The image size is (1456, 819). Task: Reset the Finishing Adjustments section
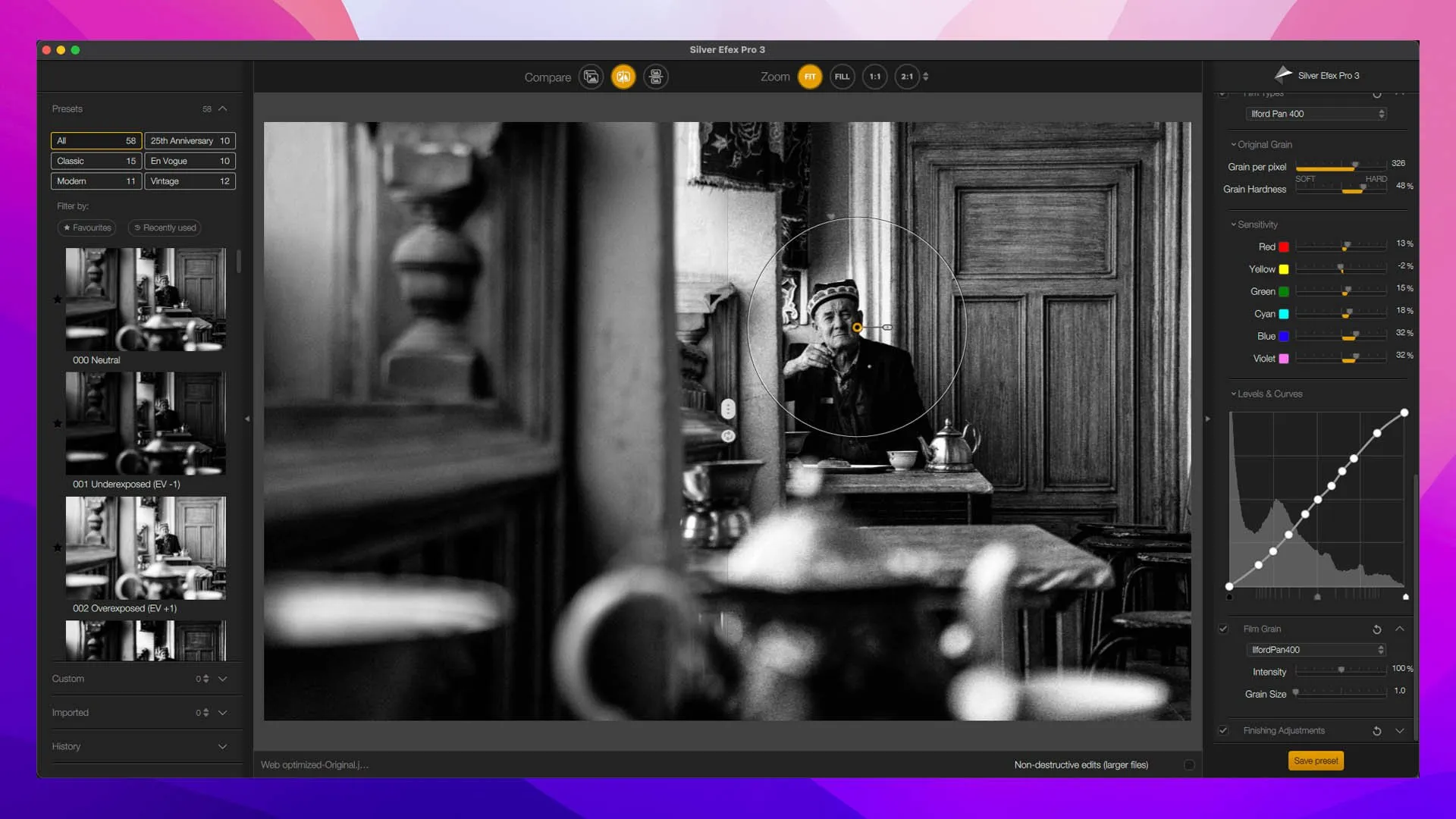tap(1377, 731)
